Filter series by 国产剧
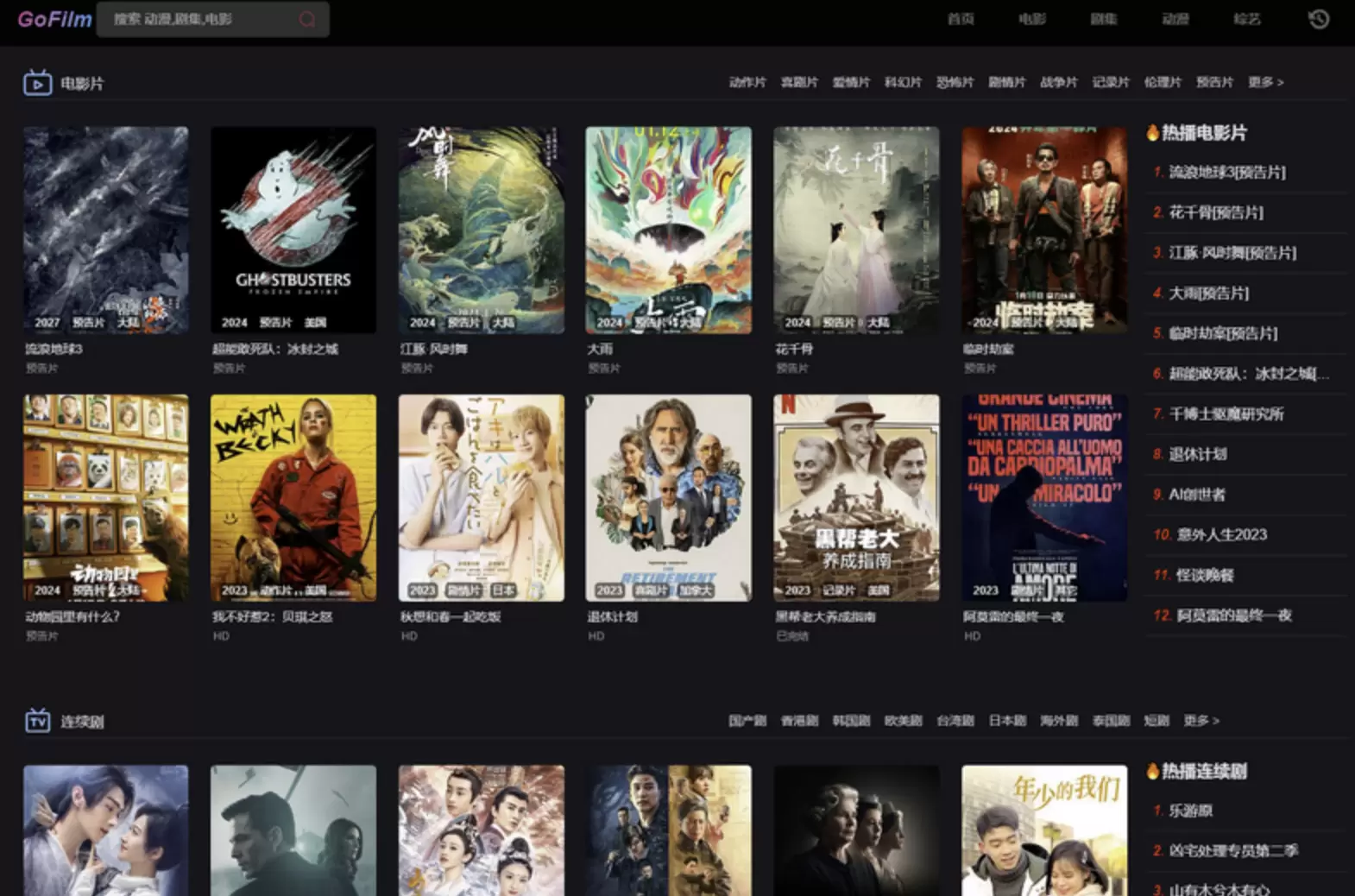Image resolution: width=1355 pixels, height=896 pixels. click(747, 720)
